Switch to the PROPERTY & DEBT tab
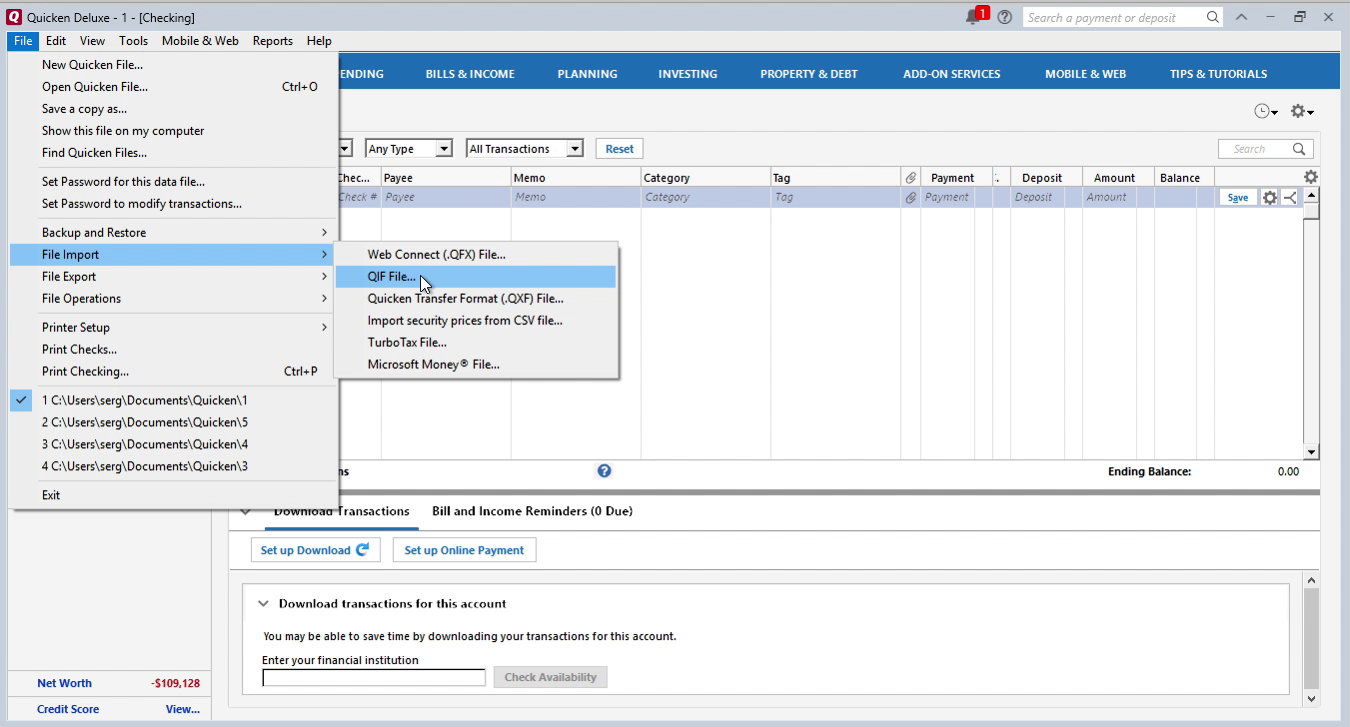Screen dimensions: 1350x727 click(809, 74)
